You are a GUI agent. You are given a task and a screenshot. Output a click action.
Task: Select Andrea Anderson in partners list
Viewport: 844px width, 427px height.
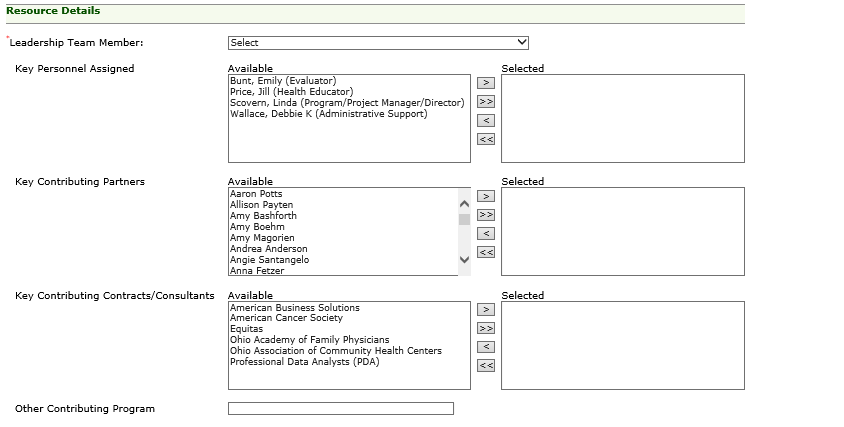pyautogui.click(x=269, y=249)
